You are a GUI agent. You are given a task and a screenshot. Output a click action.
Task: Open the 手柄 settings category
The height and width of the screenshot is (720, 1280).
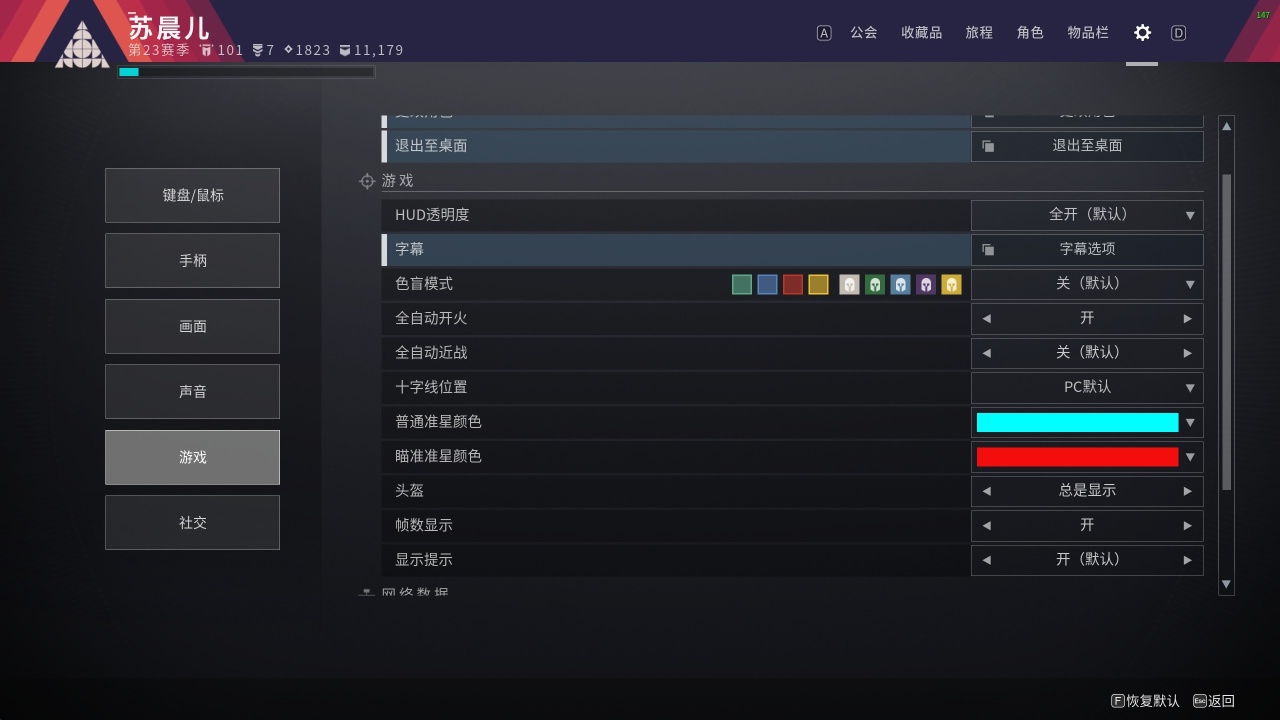pyautogui.click(x=192, y=261)
